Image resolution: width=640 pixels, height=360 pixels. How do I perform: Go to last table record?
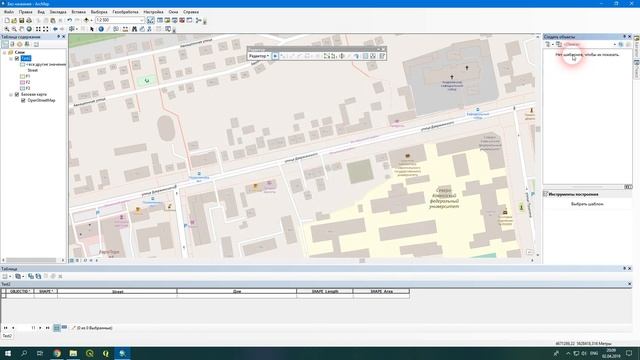pos(47,328)
